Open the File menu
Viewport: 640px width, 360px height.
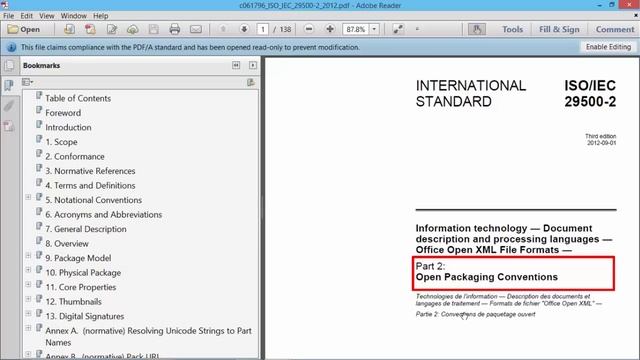(x=9, y=16)
